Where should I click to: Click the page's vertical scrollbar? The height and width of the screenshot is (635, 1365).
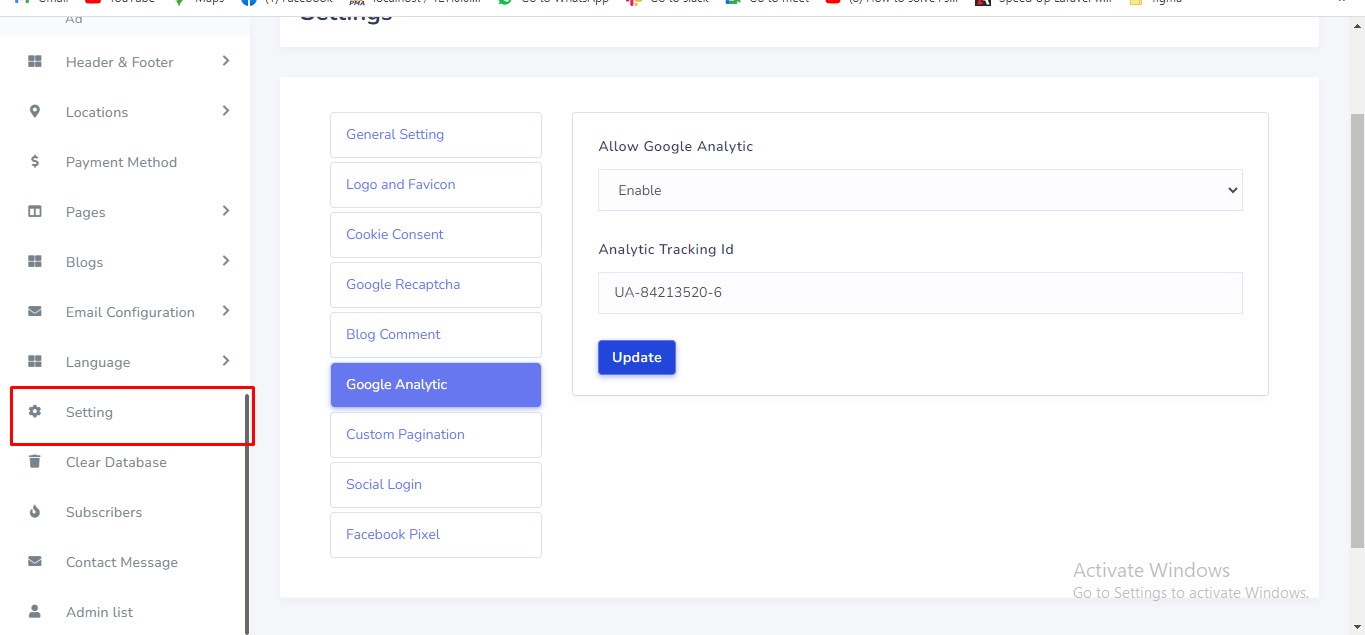(1357, 330)
